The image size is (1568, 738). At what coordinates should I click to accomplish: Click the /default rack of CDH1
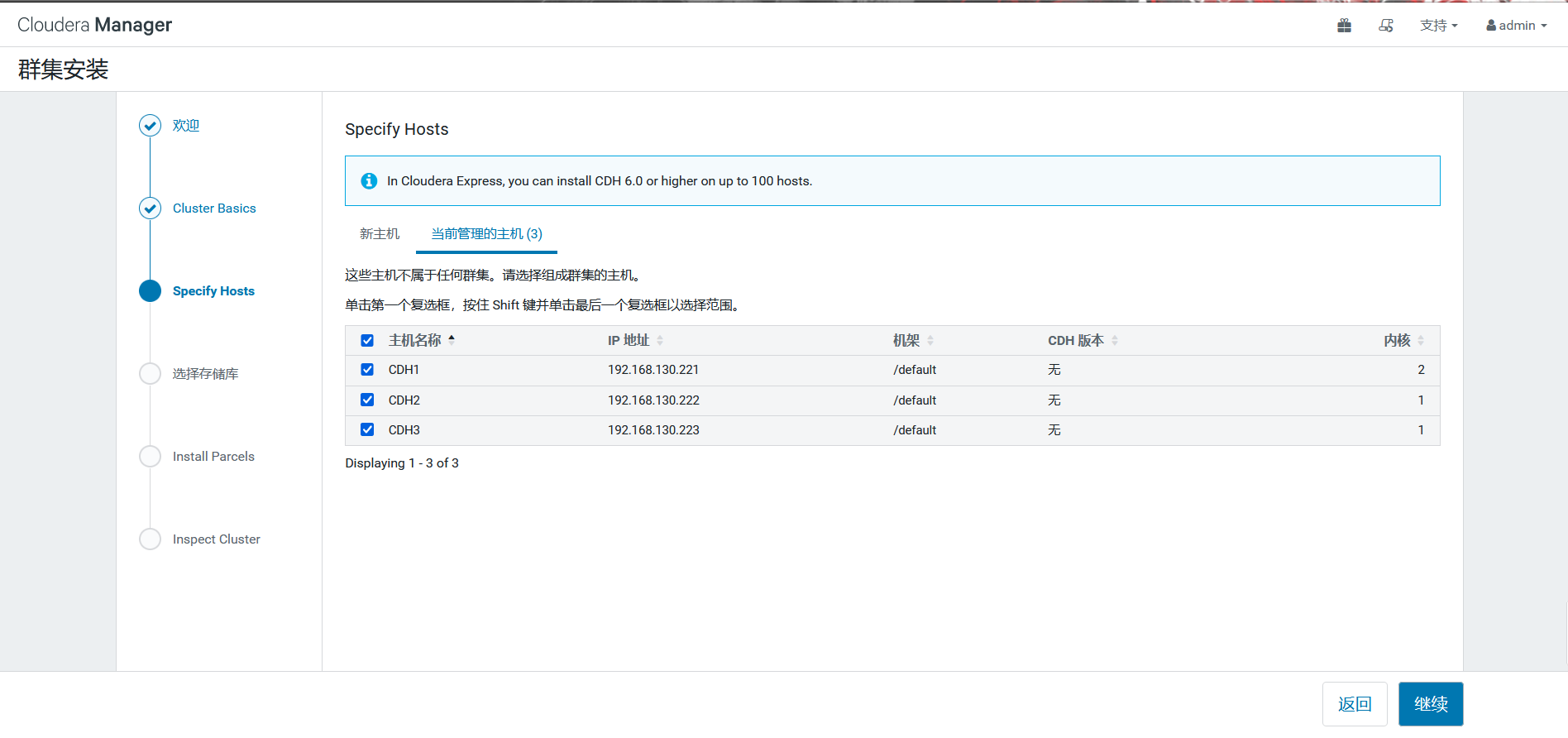(x=915, y=370)
